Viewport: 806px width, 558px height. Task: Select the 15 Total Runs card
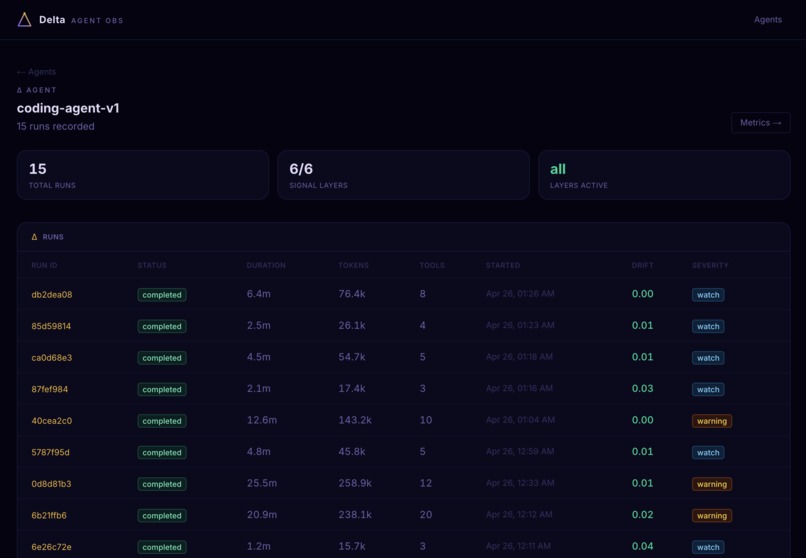(x=143, y=175)
